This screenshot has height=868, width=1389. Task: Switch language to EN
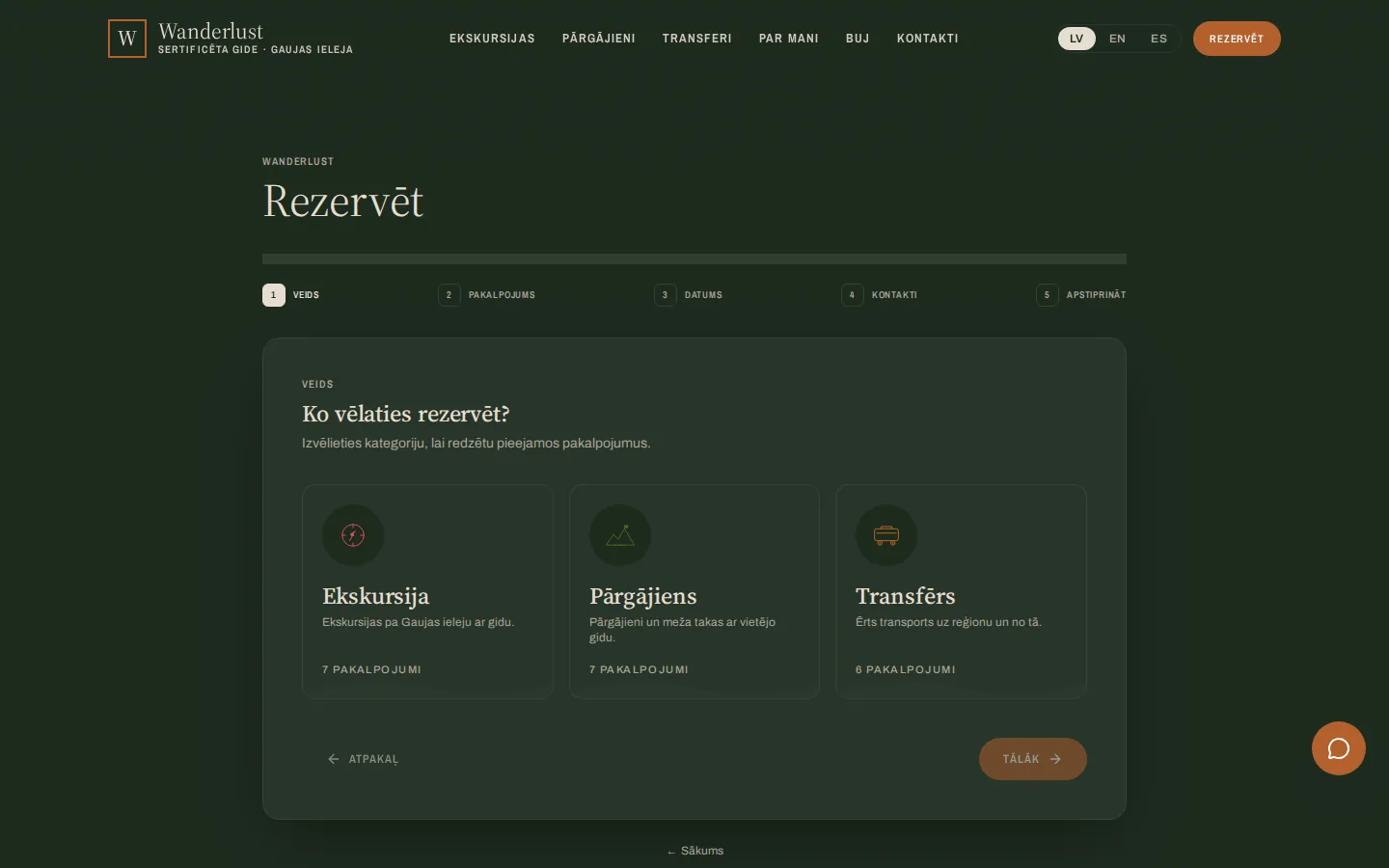point(1117,39)
